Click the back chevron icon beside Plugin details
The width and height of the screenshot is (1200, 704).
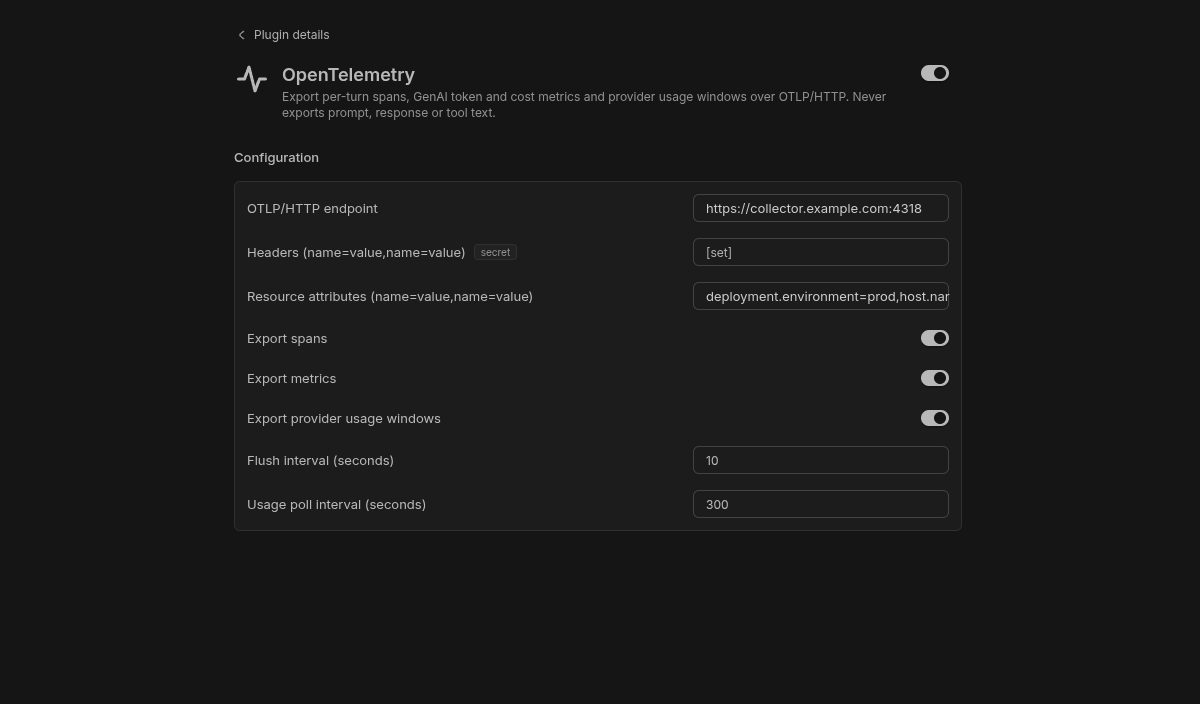pos(241,35)
